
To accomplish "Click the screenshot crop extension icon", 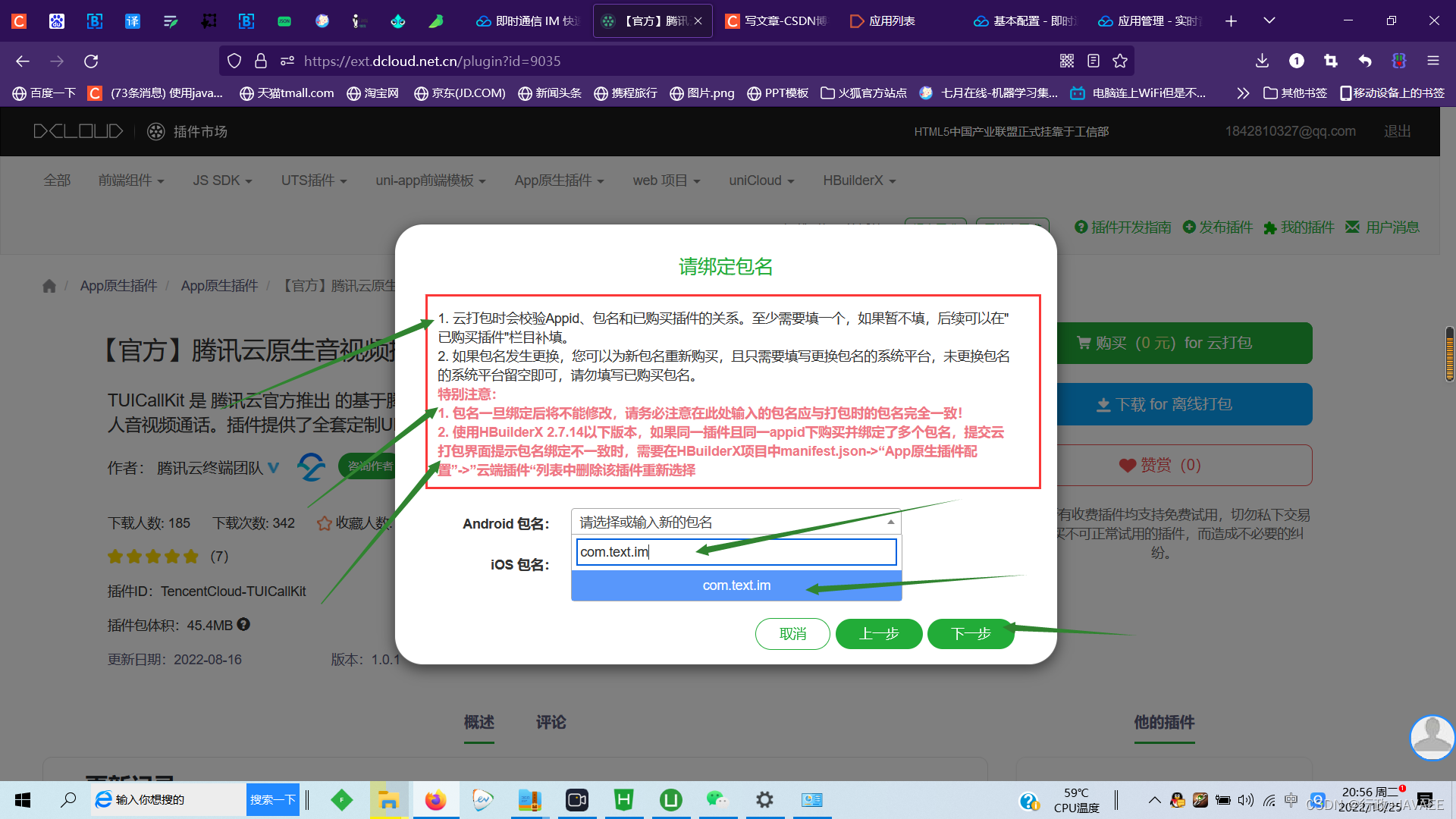I will pos(1331,61).
